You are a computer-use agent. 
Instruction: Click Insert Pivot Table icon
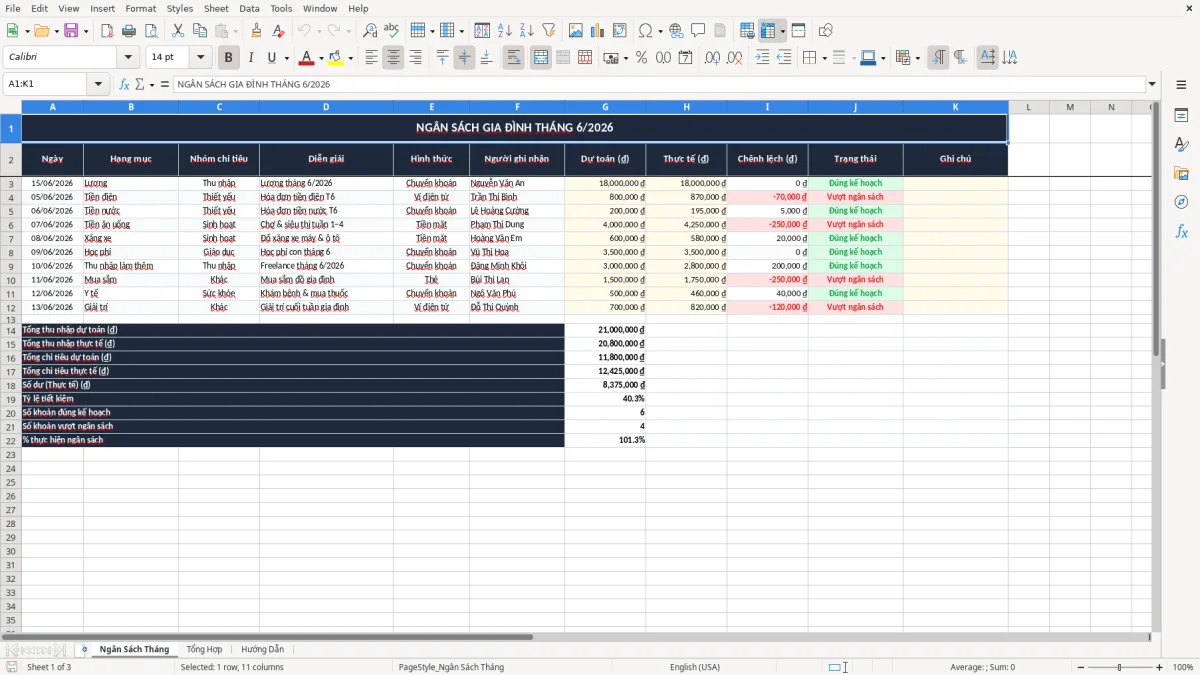pyautogui.click(x=620, y=31)
